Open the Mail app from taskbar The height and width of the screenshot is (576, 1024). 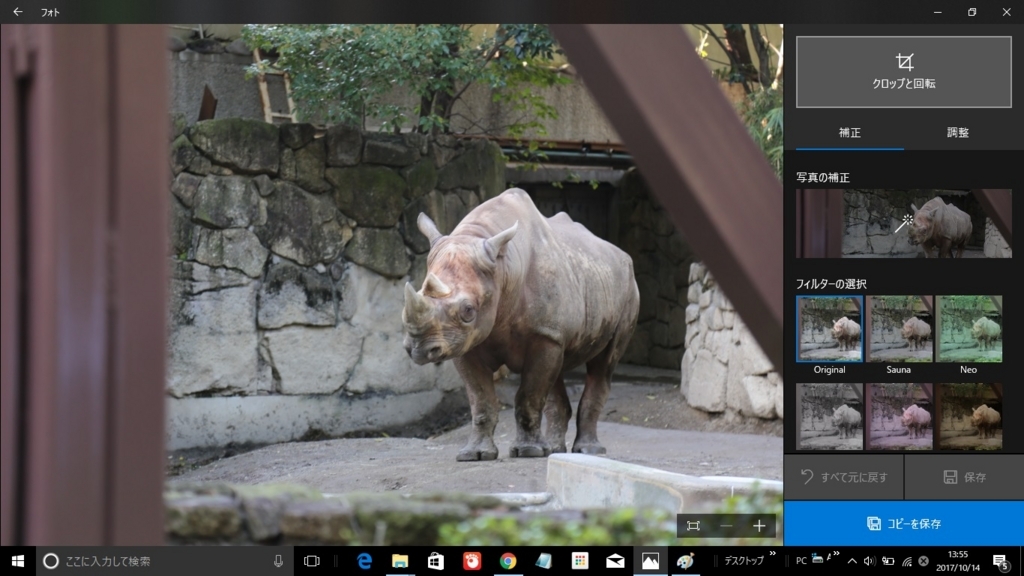(x=615, y=561)
